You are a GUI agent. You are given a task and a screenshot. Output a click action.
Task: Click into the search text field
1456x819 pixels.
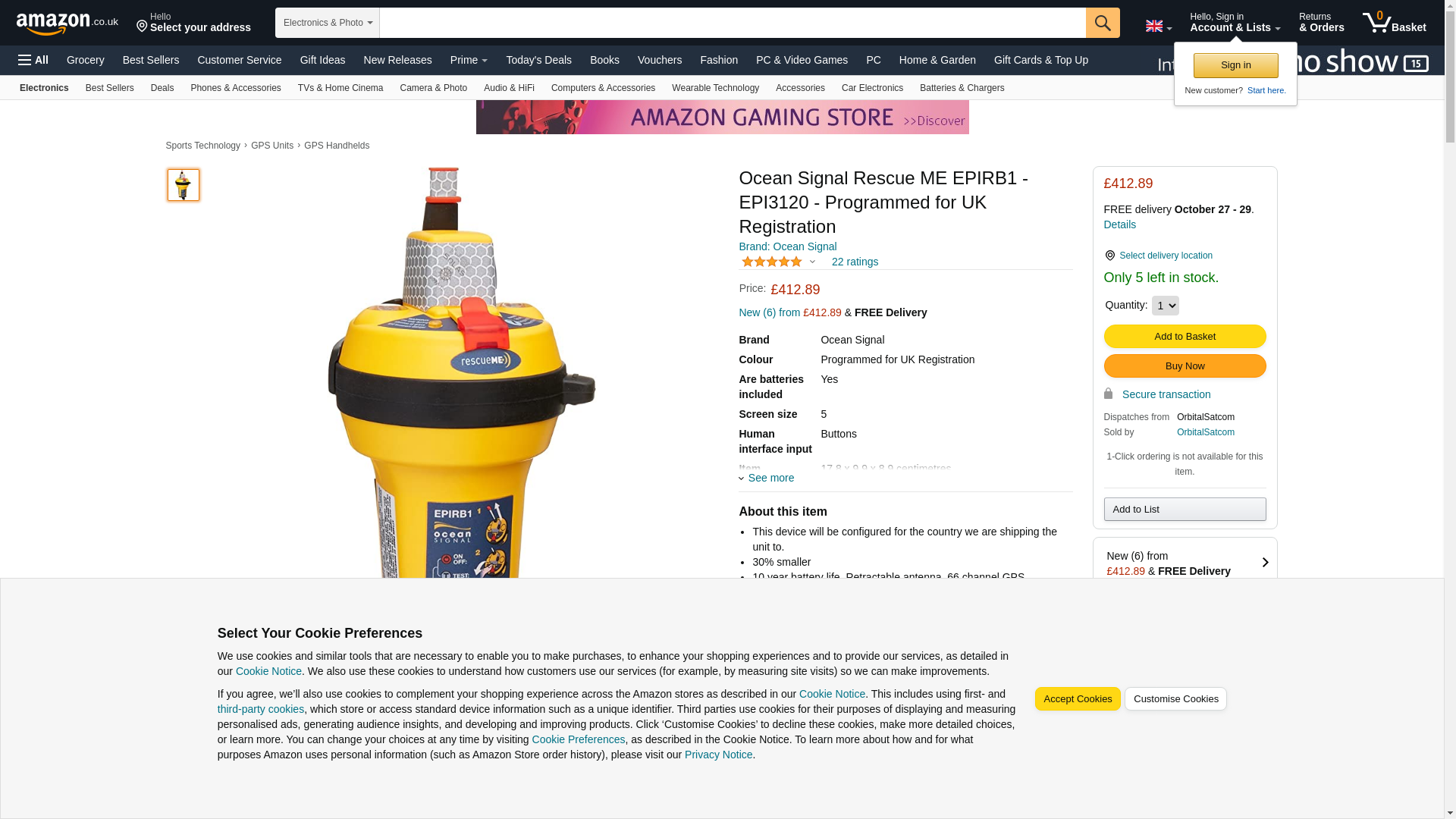(733, 23)
